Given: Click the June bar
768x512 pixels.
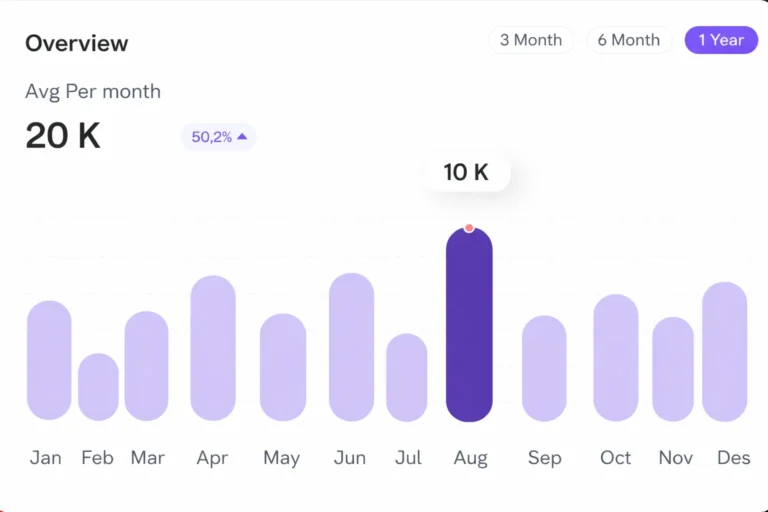Looking at the screenshot, I should pyautogui.click(x=351, y=347).
